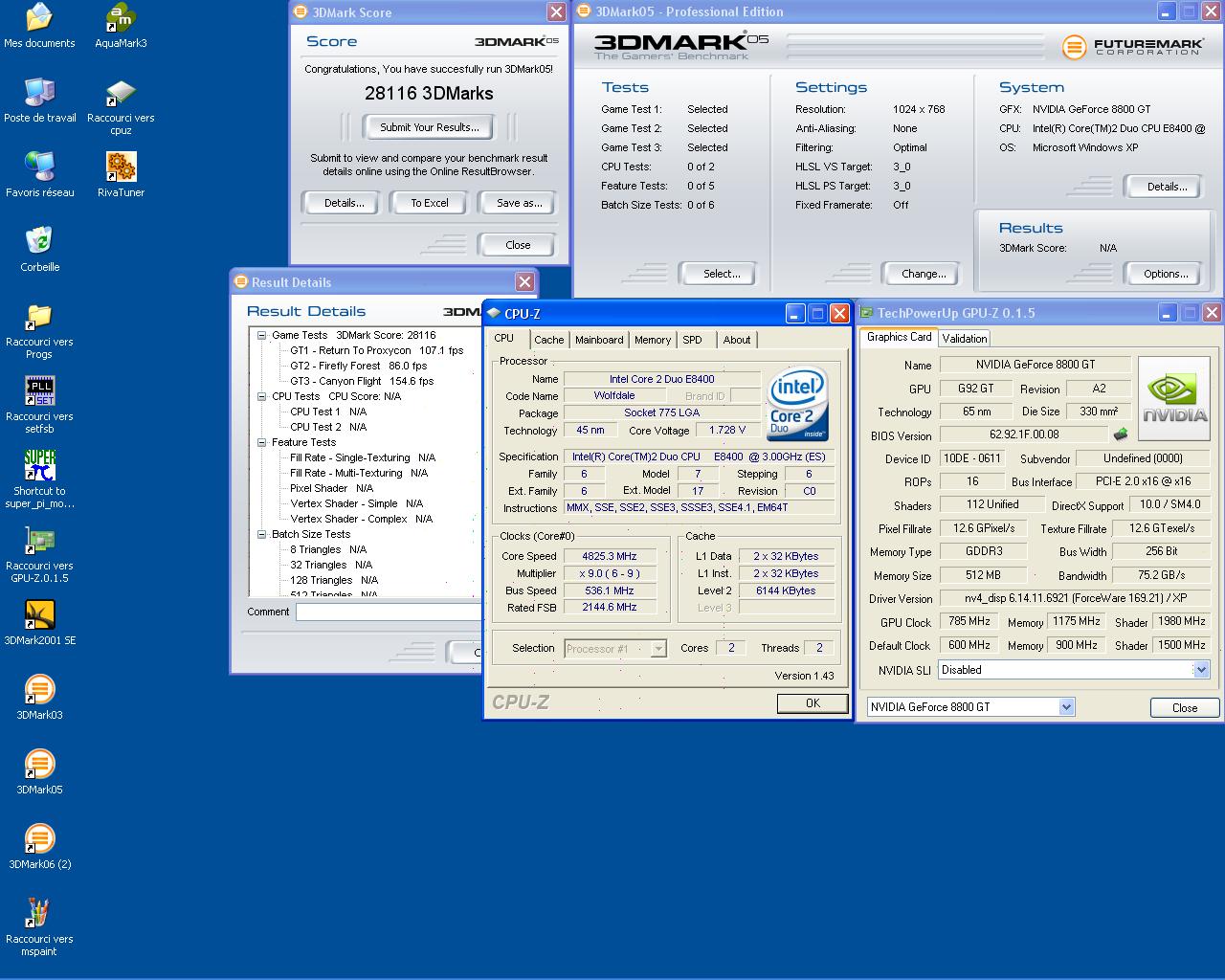The height and width of the screenshot is (980, 1225).
Task: Open the Raccourci vers mspaint shortcut
Action: [x=39, y=927]
